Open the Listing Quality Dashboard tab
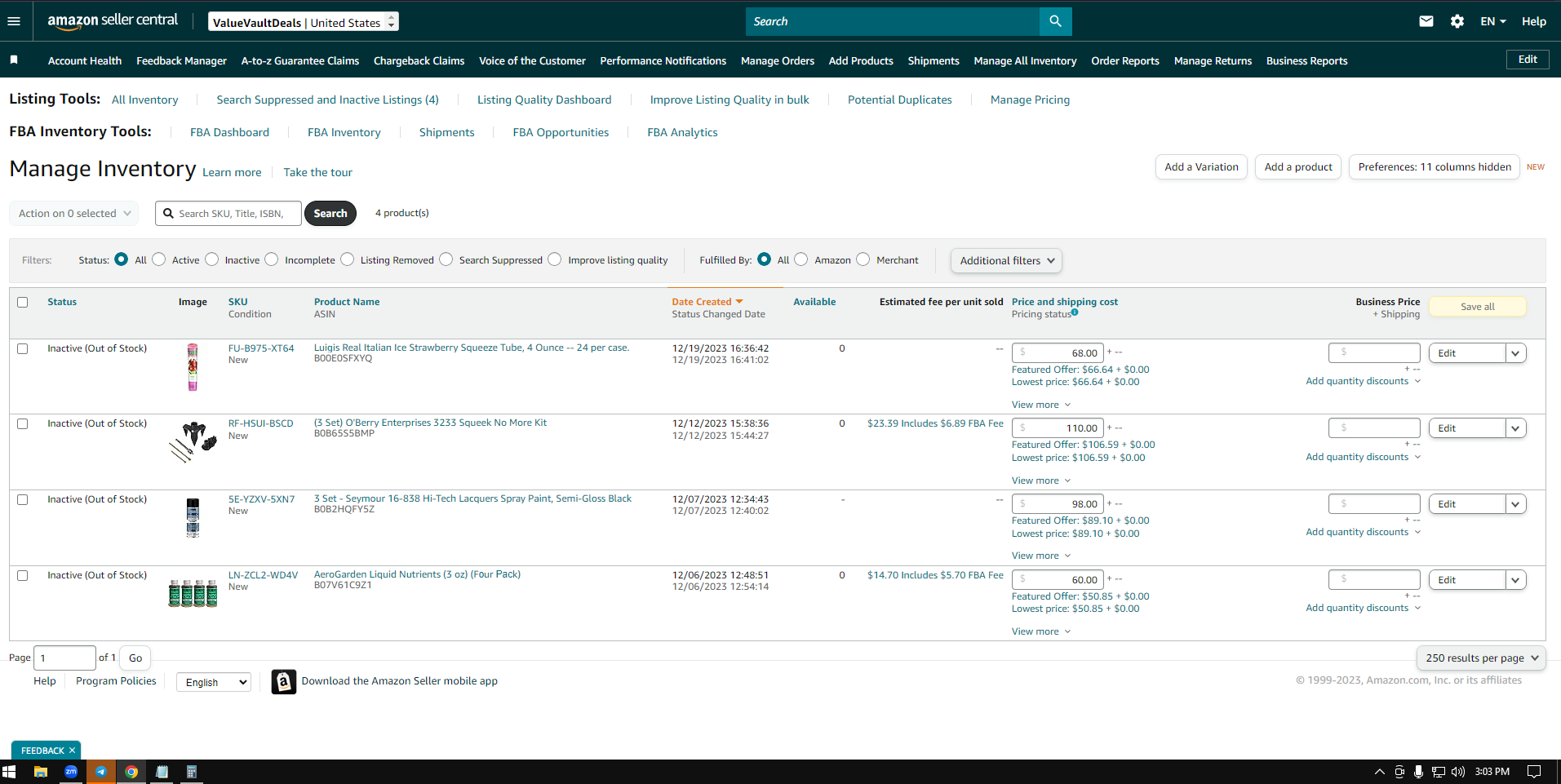Screen dimensions: 1561x784 tap(544, 100)
